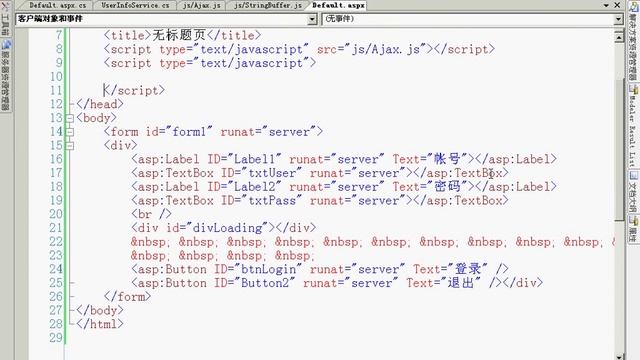Click the 退出 text value on line 25
Viewport: 640px width, 360px height.
pos(461,283)
